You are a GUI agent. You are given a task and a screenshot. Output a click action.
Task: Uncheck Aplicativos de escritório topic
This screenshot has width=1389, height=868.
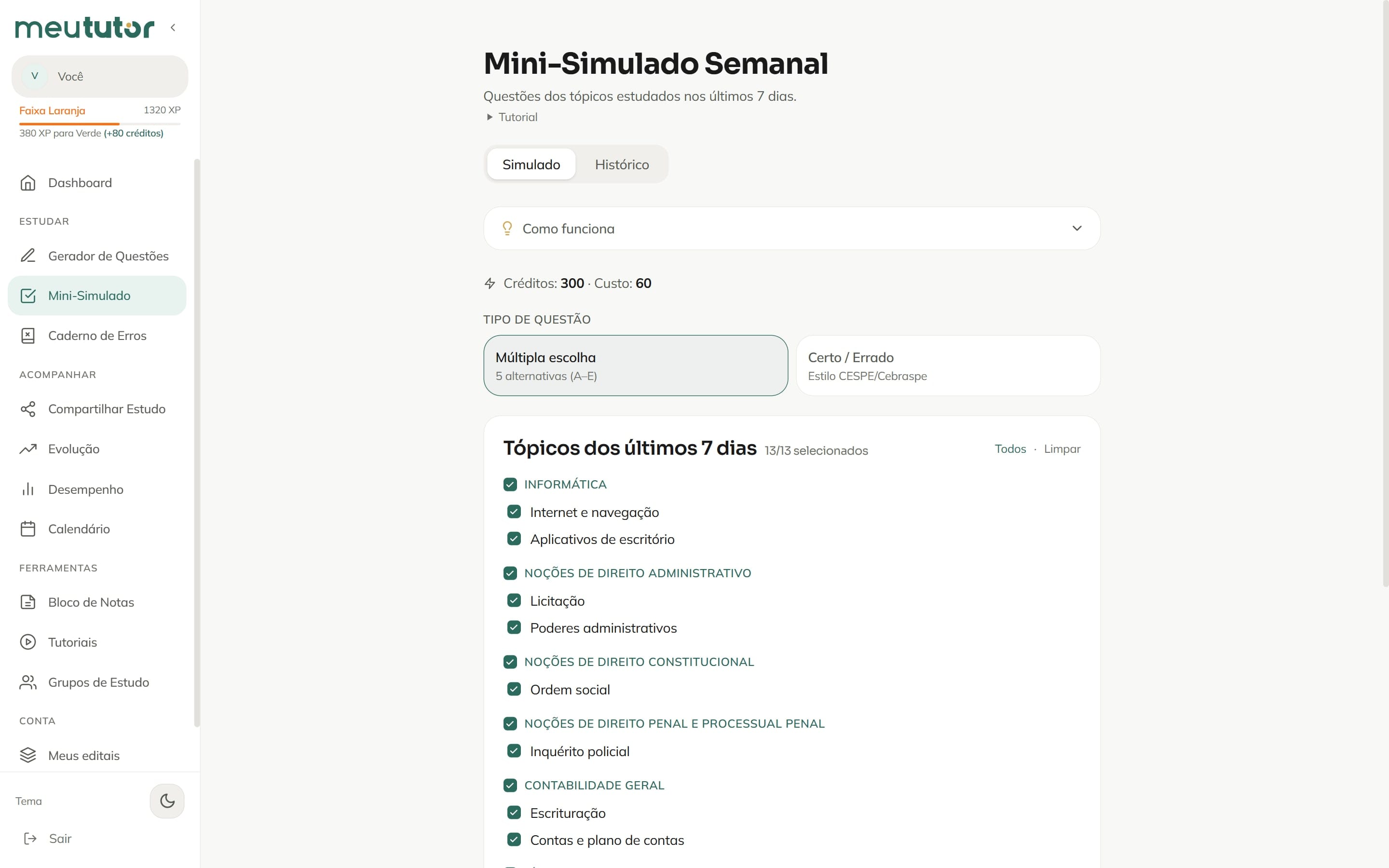pos(514,539)
